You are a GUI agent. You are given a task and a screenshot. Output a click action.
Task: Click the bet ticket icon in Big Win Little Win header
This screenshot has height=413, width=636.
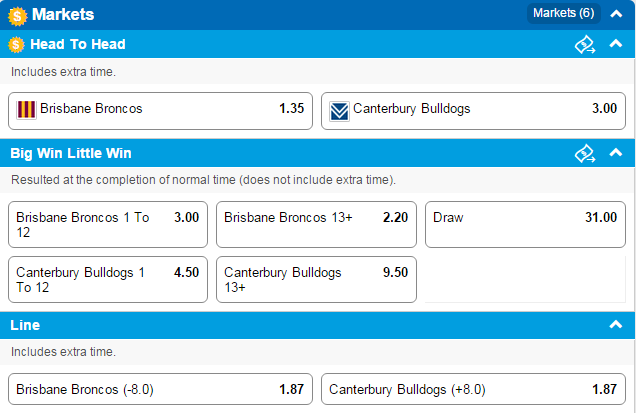point(585,153)
